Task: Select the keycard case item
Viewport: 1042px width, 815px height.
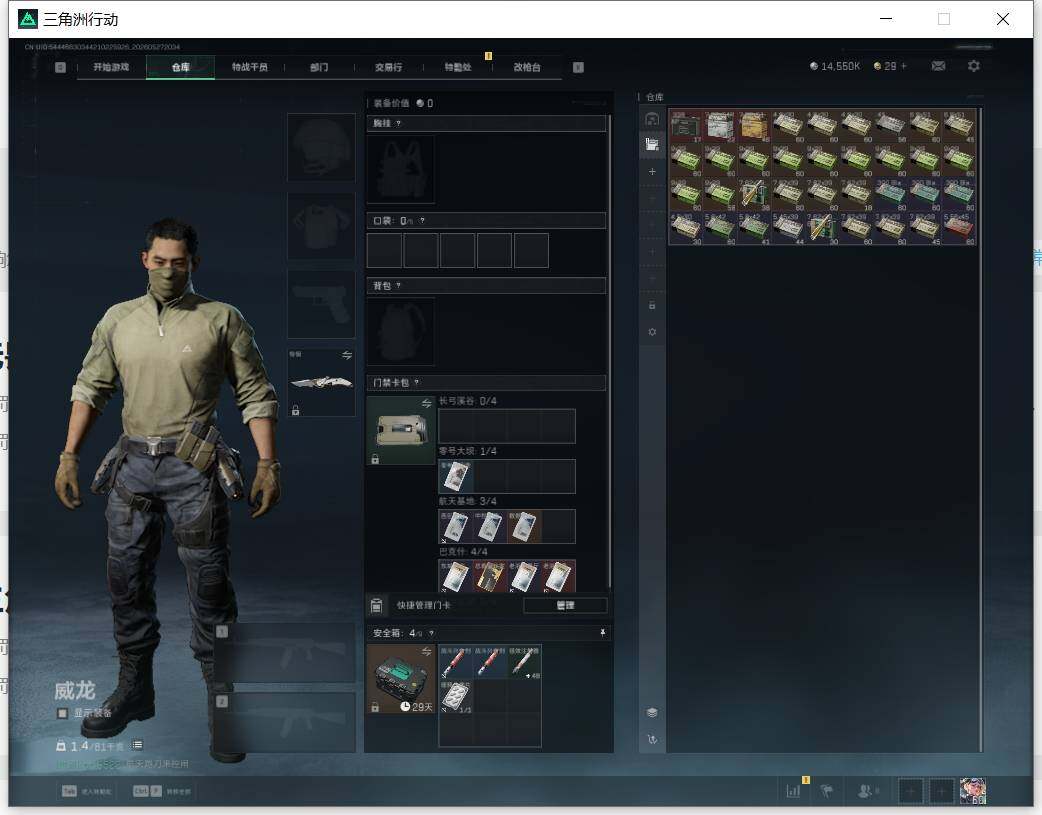Action: 401,430
